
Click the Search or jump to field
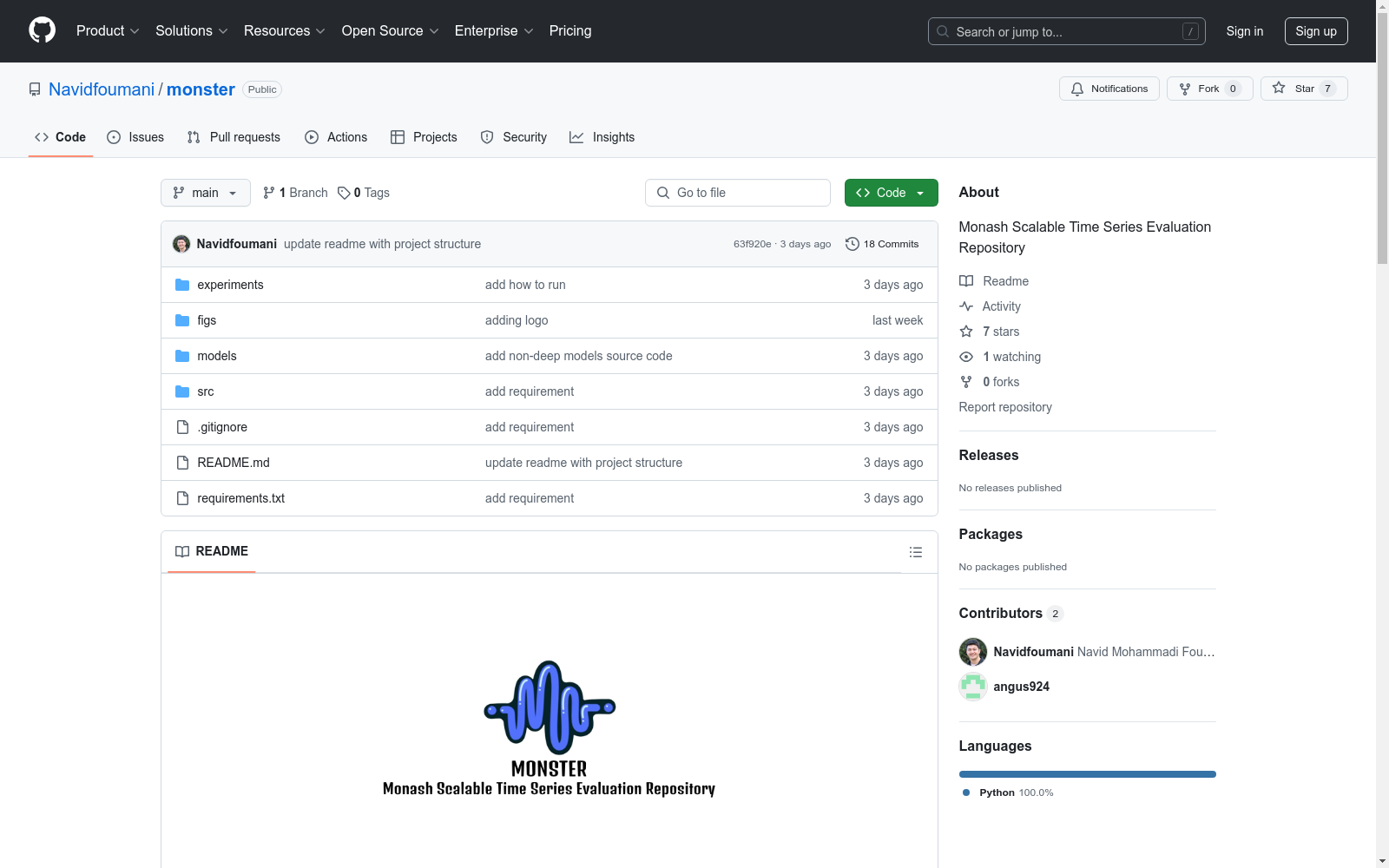[1066, 31]
